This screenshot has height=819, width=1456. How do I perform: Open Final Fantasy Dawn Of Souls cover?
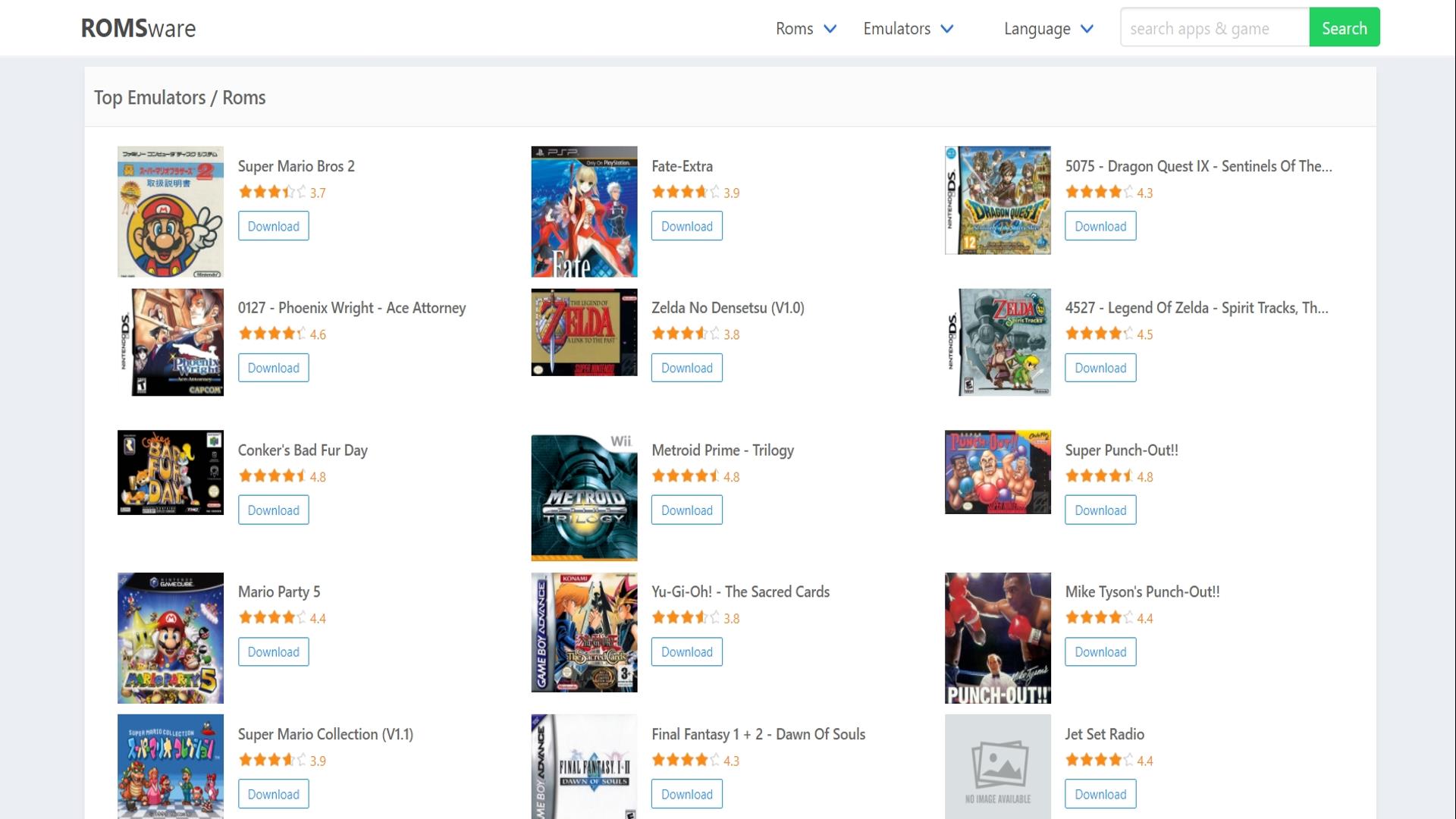click(584, 767)
